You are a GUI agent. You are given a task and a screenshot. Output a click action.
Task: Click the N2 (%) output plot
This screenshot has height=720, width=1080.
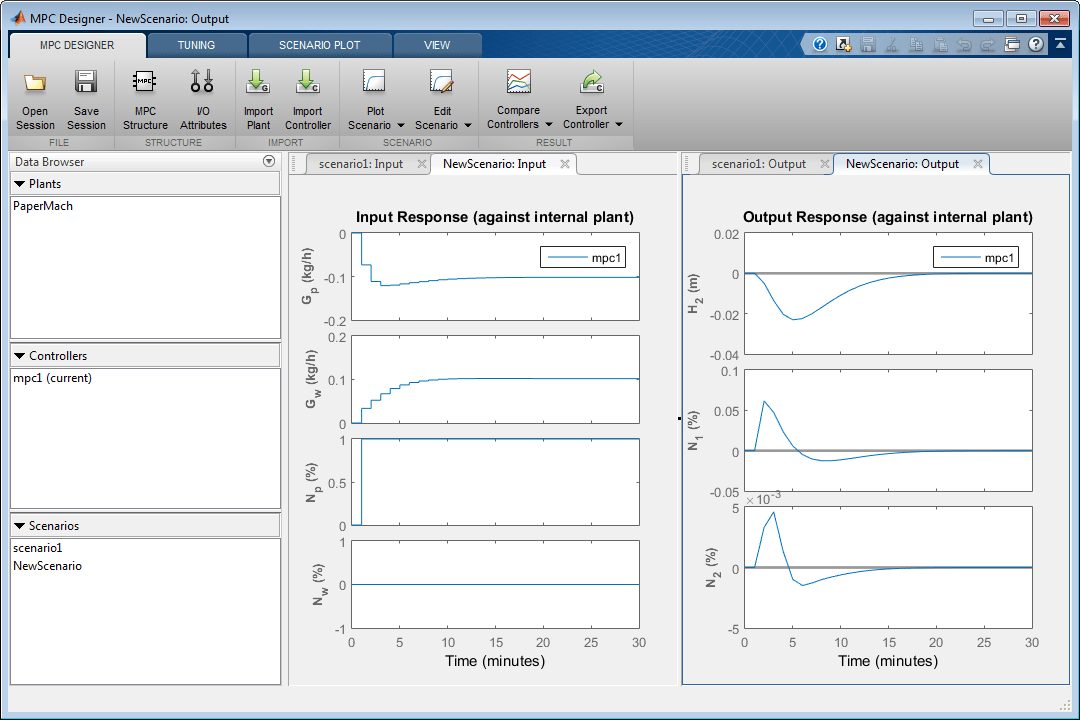tap(888, 567)
